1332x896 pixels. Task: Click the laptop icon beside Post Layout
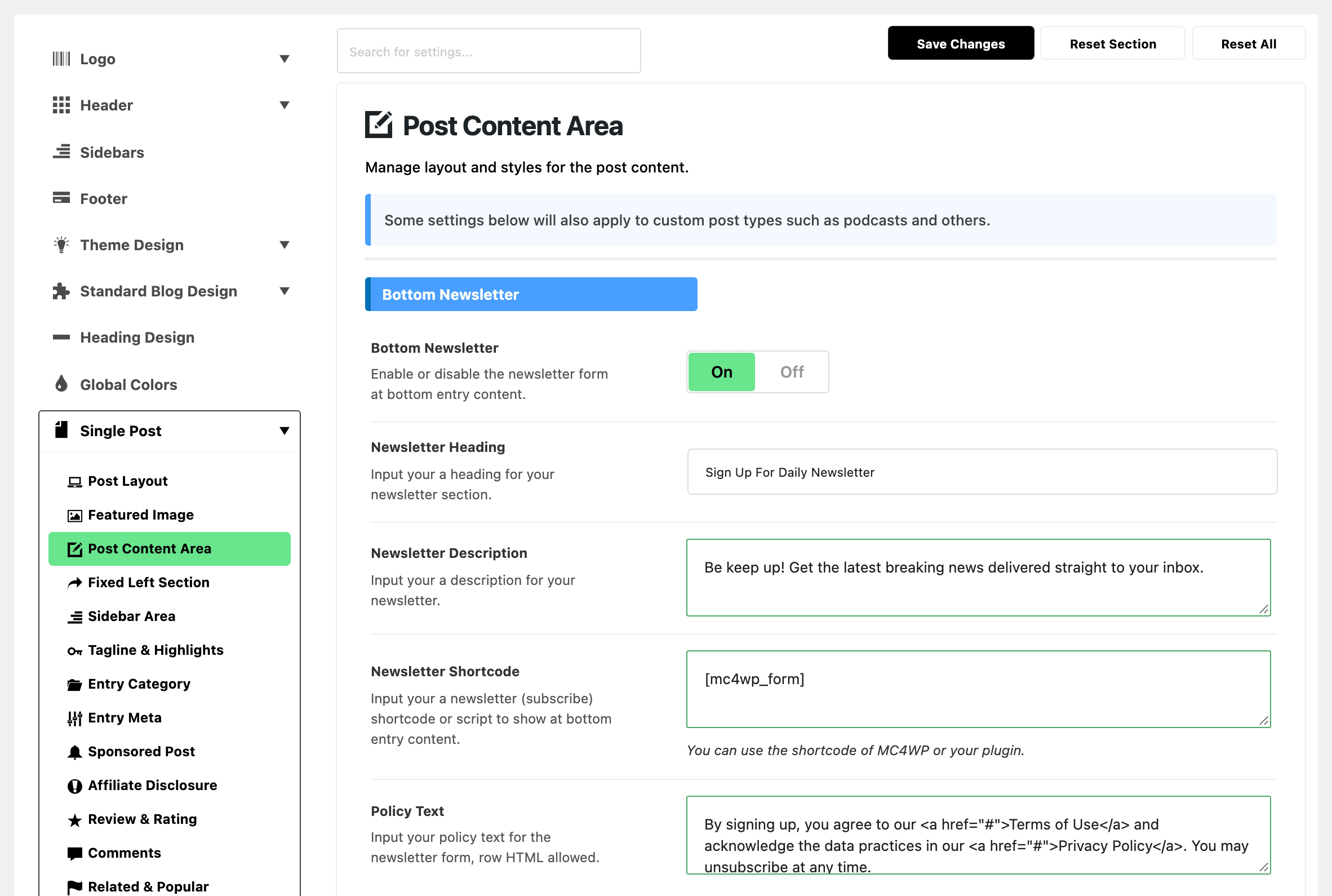click(x=75, y=482)
